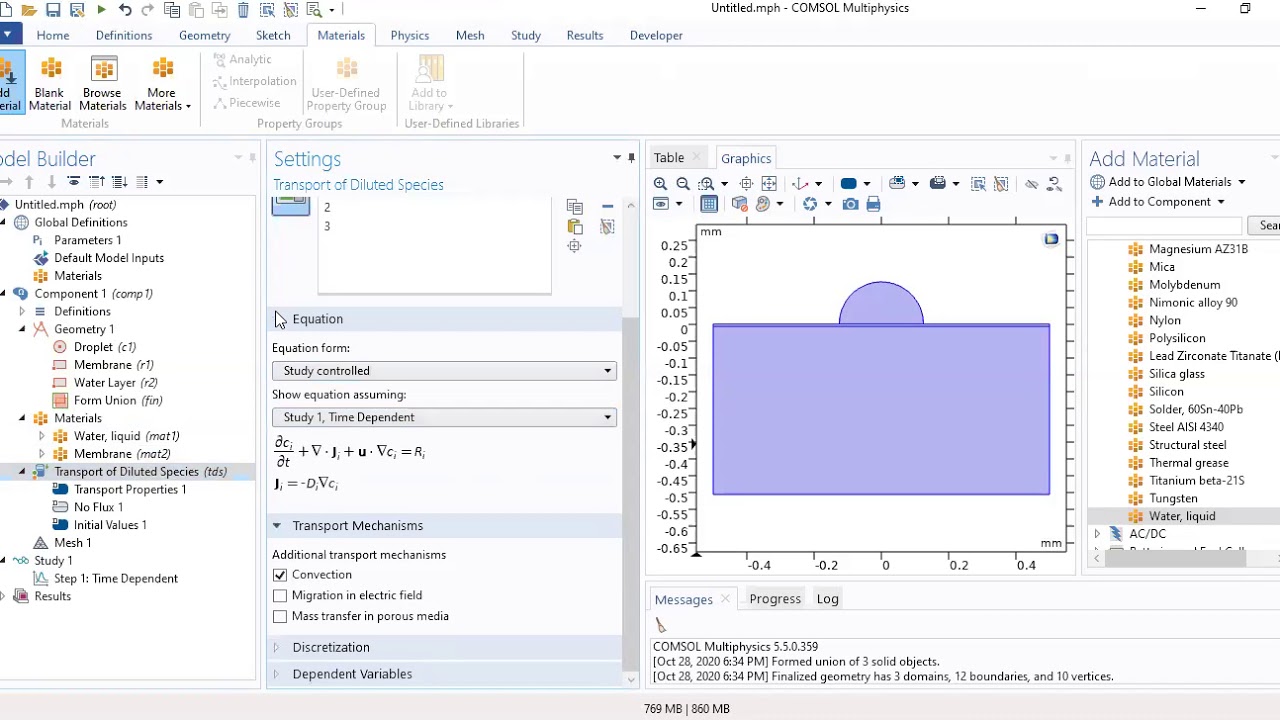Collapse the Transport Mechanisms section
Viewport: 1280px width, 720px height.
pos(277,526)
